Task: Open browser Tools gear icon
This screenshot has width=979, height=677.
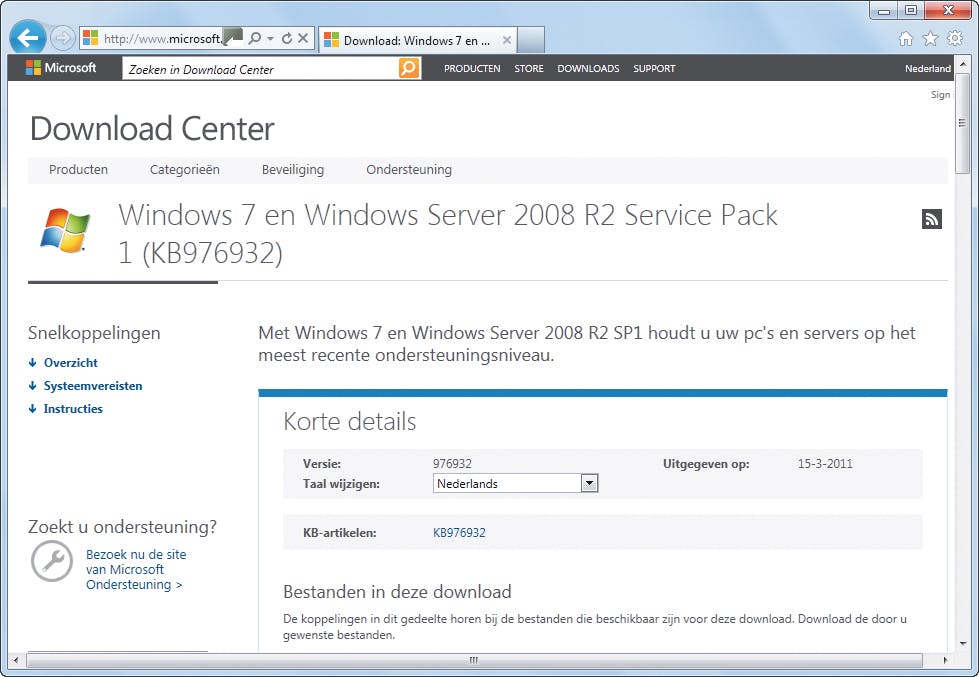Action: [x=955, y=39]
